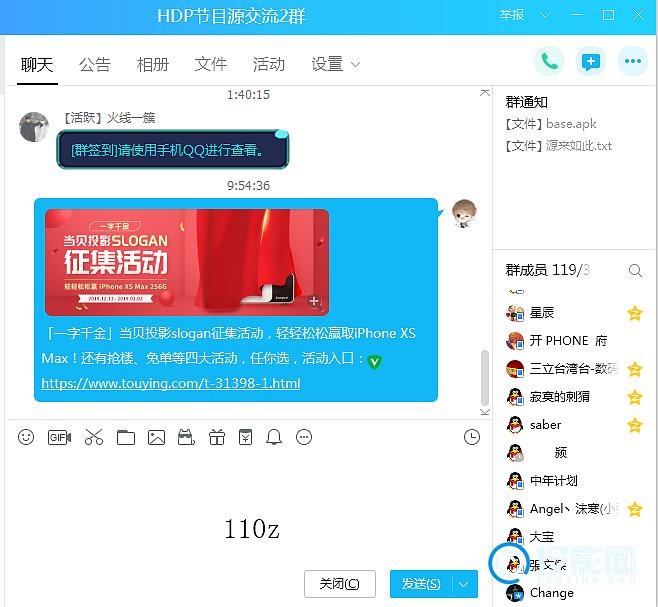Click star badge next to 寂寞的刺猬

tap(634, 397)
